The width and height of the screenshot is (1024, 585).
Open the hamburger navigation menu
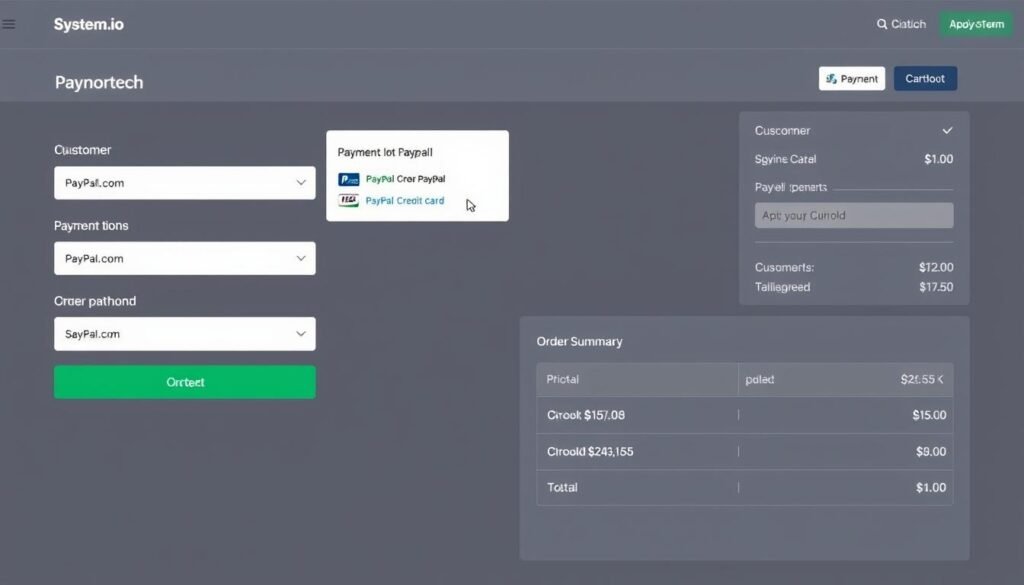(x=9, y=24)
